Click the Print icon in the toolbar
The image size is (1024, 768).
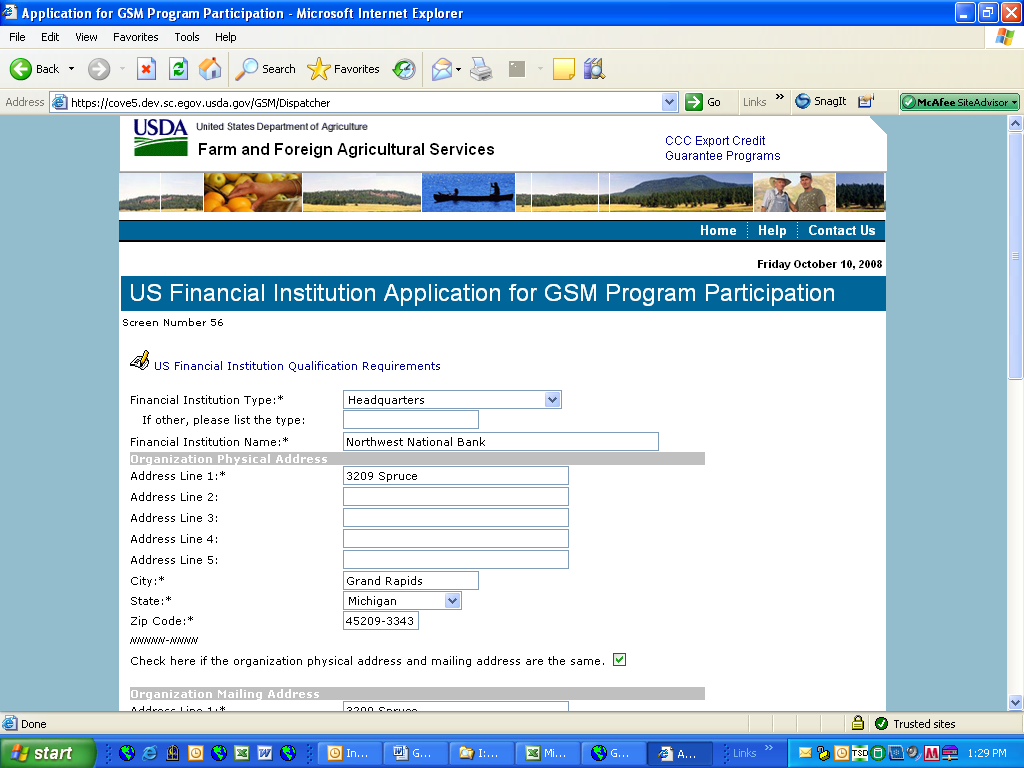pos(481,69)
